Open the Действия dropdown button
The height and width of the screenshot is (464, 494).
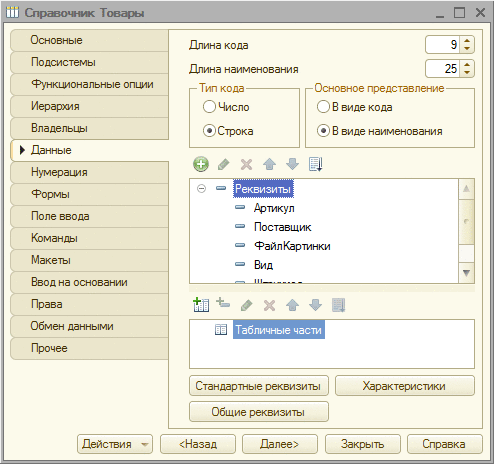115,444
